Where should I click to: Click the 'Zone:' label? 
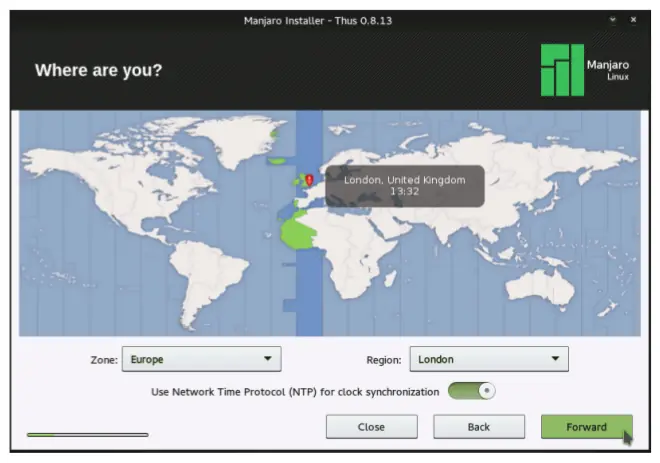point(104,360)
